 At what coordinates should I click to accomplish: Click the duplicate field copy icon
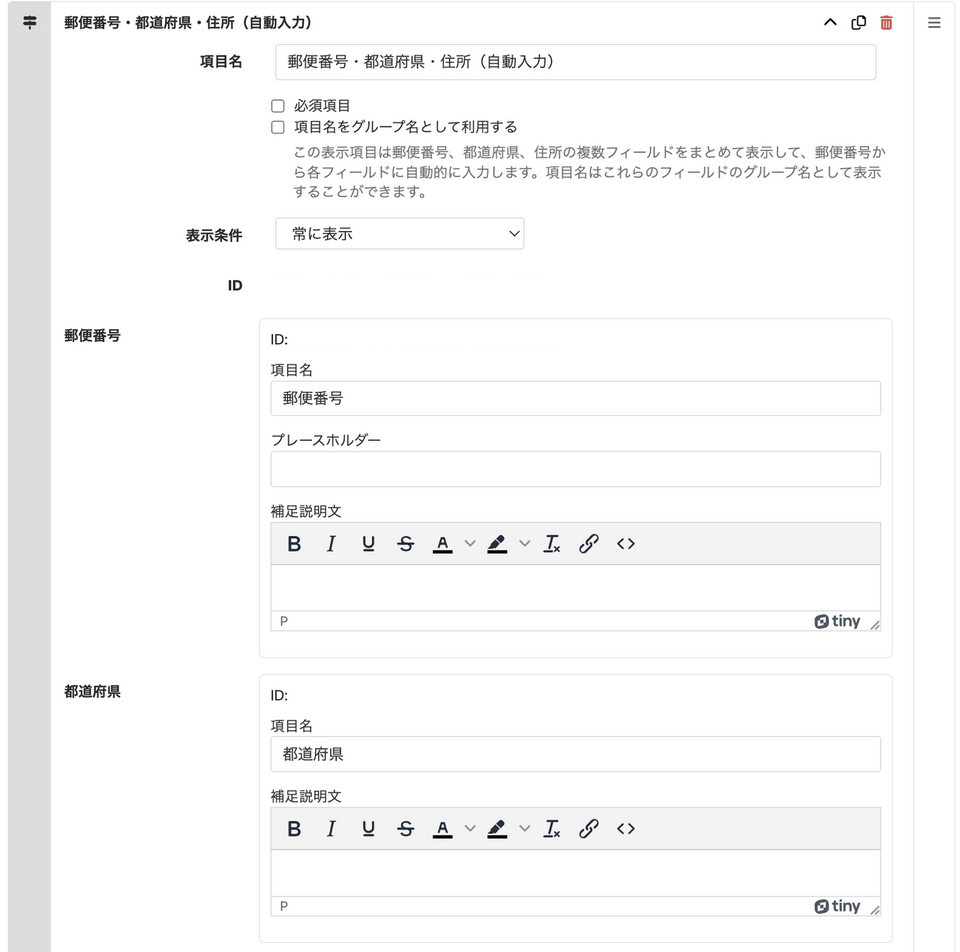[858, 23]
